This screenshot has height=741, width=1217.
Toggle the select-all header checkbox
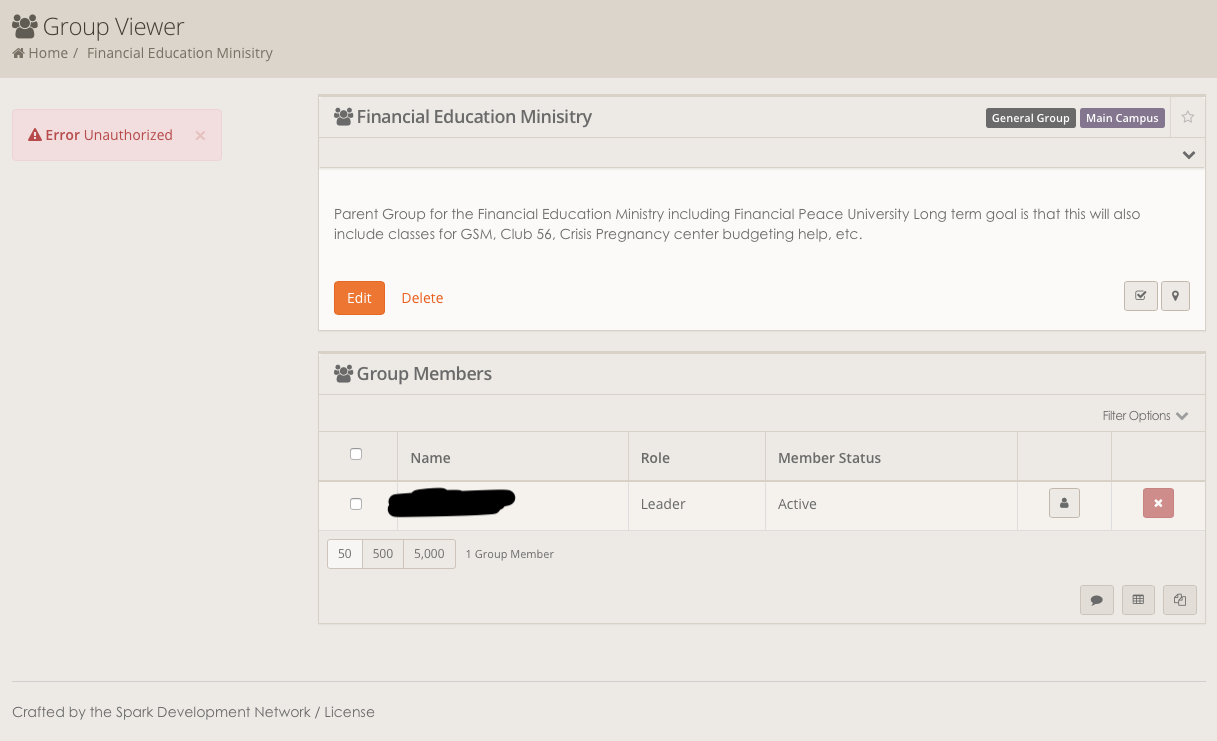(x=356, y=454)
